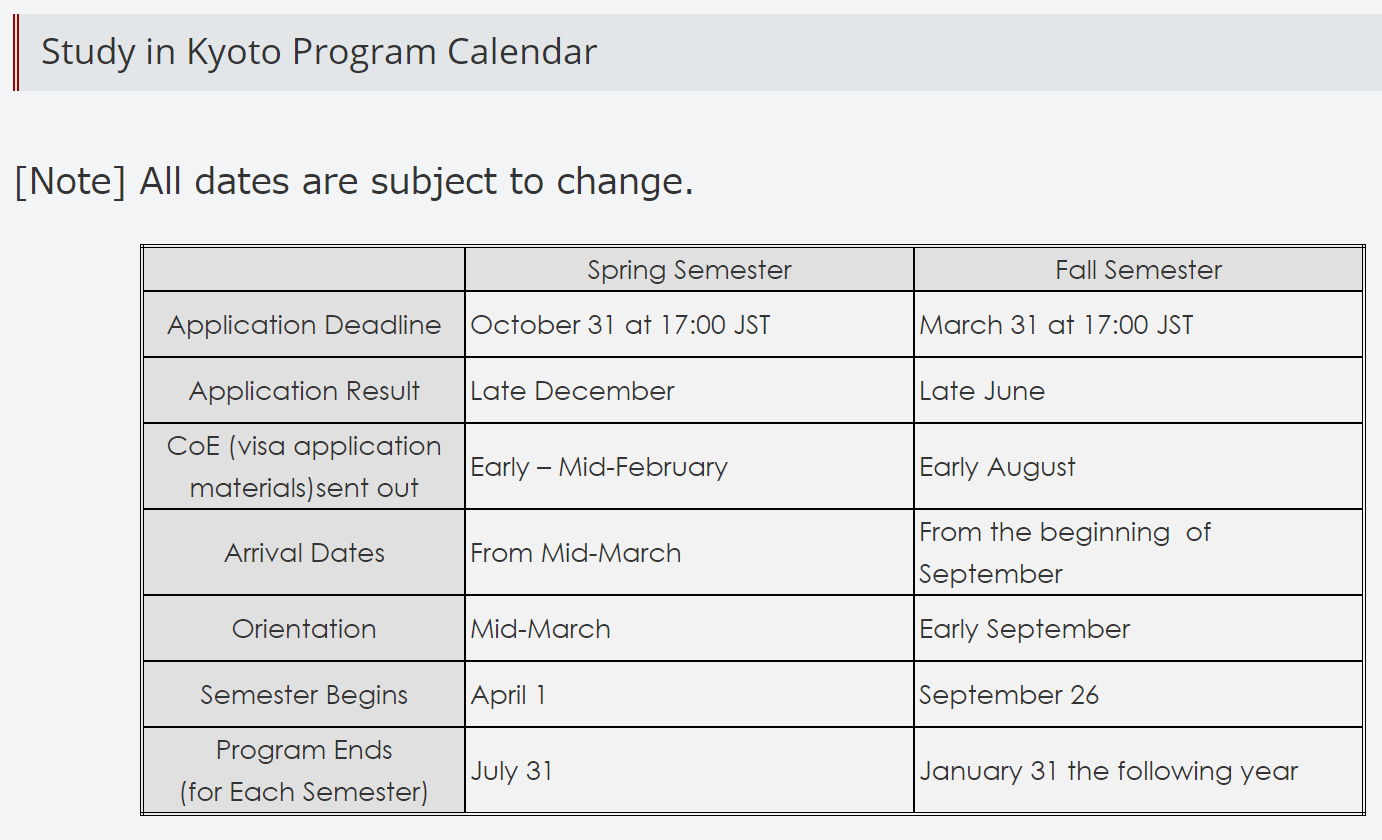Click the January 31 the following year cell
Viewport: 1382px width, 840px height.
click(x=1138, y=771)
